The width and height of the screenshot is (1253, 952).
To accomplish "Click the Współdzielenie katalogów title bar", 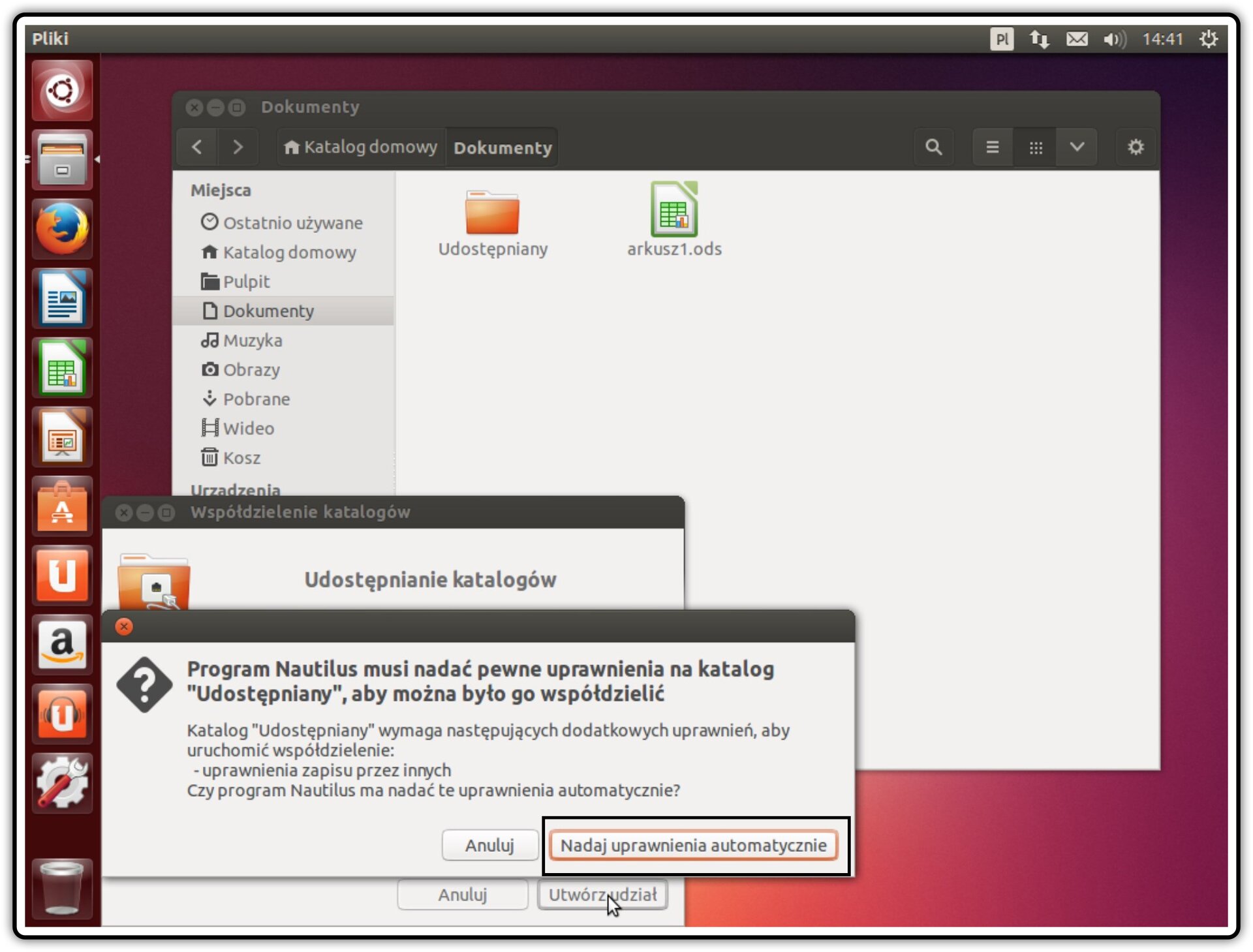I will (x=393, y=512).
